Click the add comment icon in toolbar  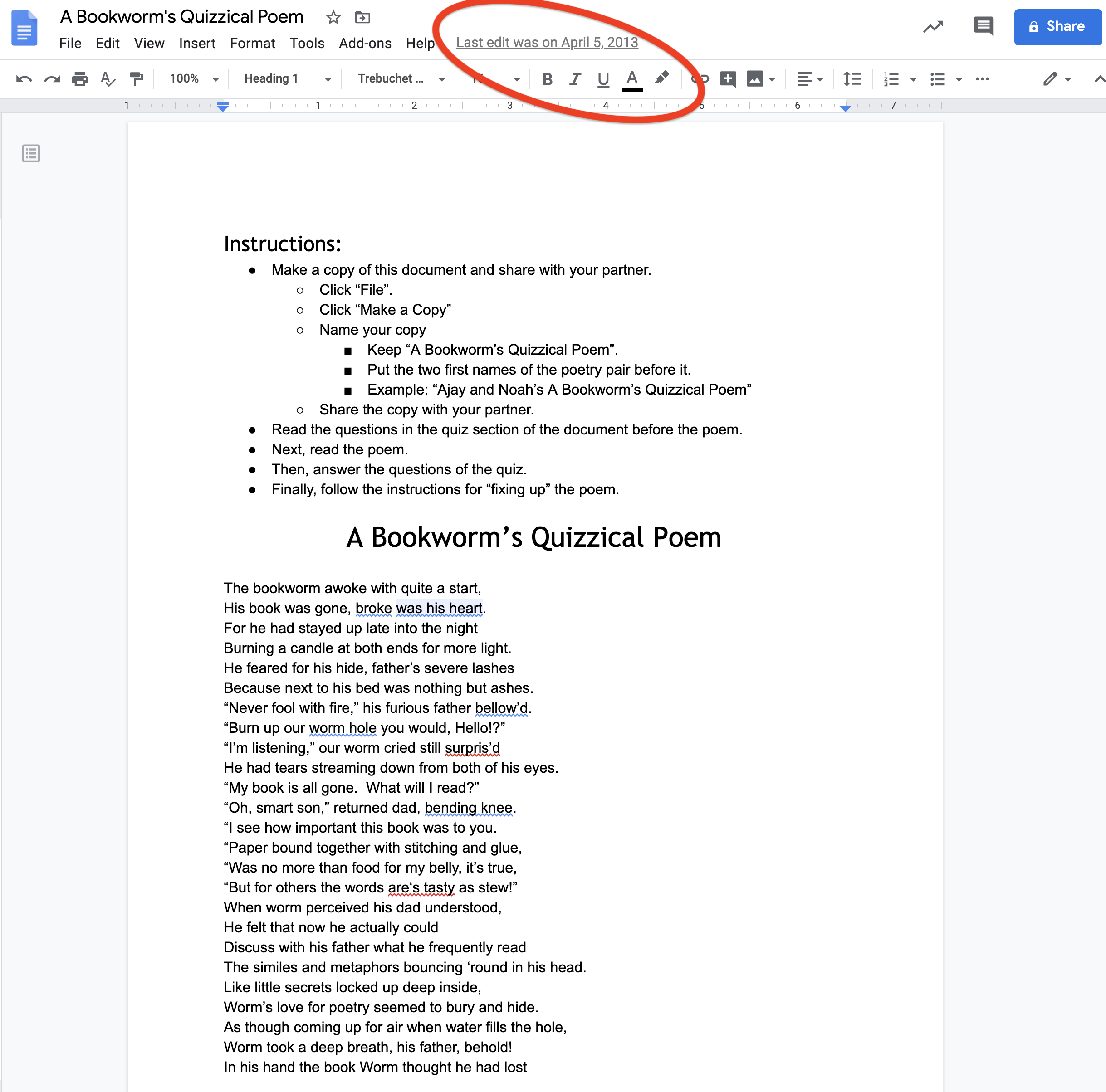click(x=728, y=79)
